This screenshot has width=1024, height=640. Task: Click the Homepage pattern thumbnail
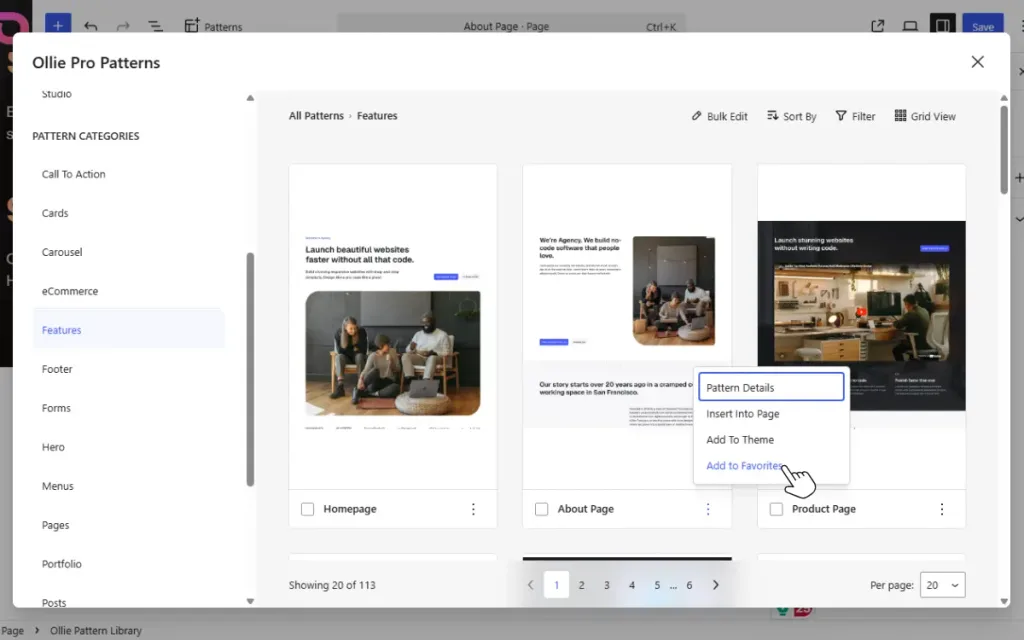[x=392, y=327]
